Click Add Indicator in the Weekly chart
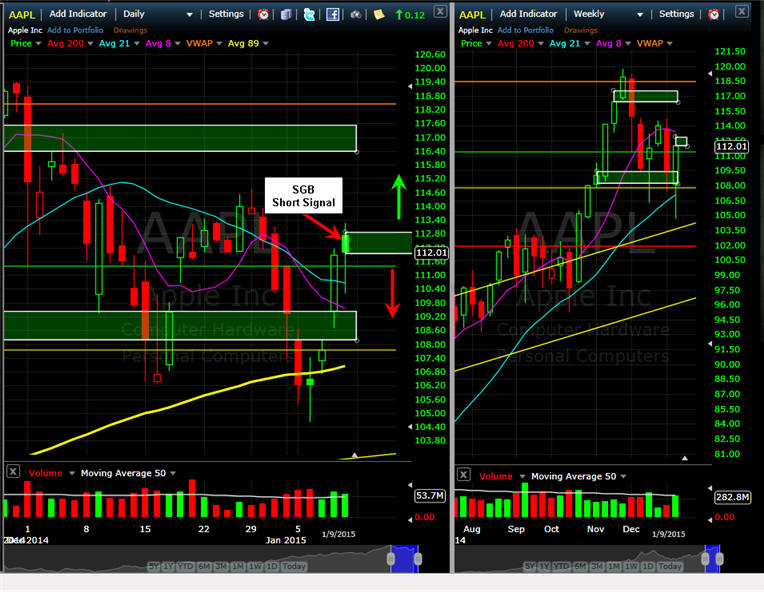764x592 pixels. coord(528,14)
